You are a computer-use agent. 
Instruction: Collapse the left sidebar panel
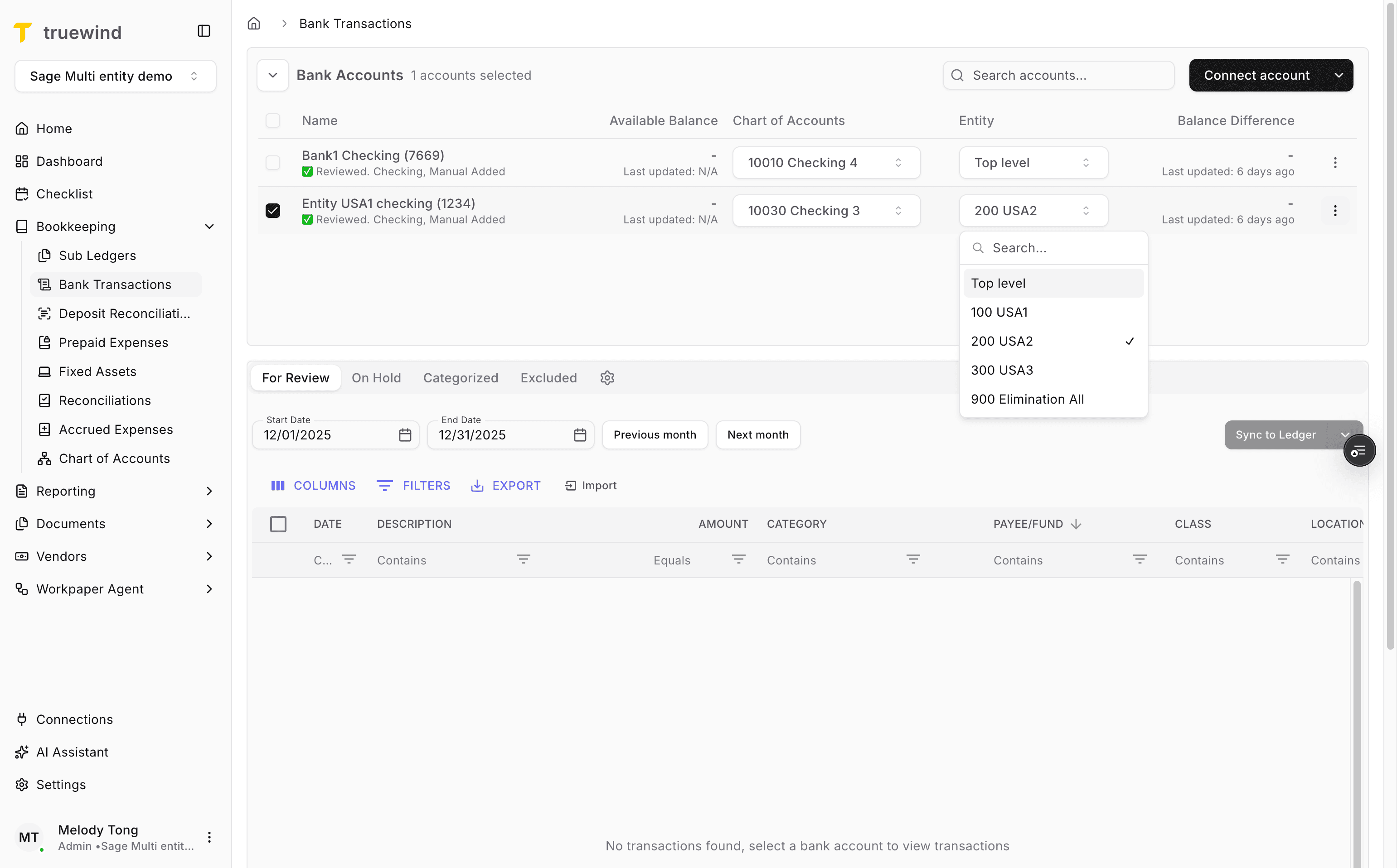click(x=204, y=30)
